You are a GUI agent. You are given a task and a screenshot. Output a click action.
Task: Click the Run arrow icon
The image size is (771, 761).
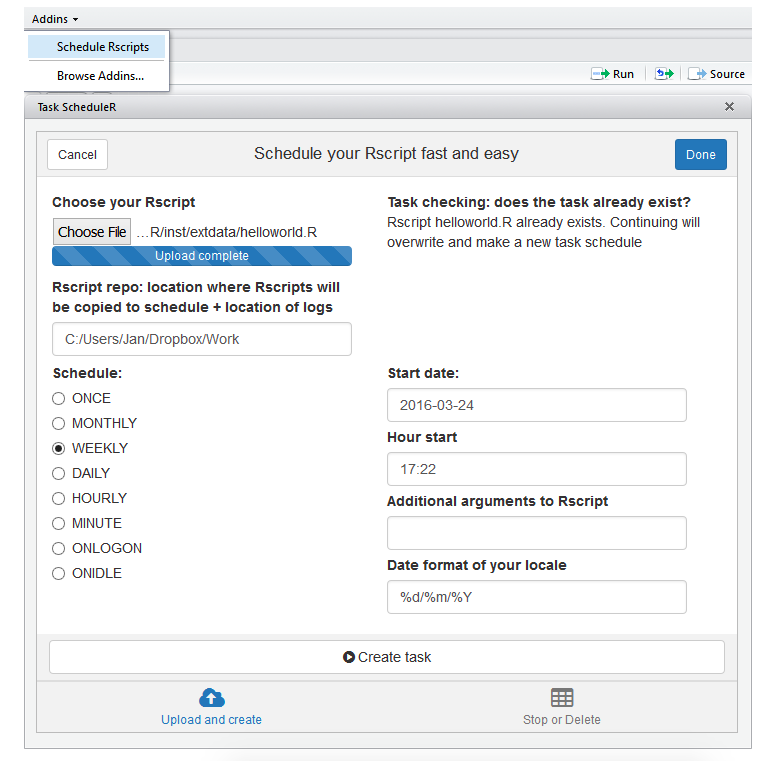coord(600,74)
